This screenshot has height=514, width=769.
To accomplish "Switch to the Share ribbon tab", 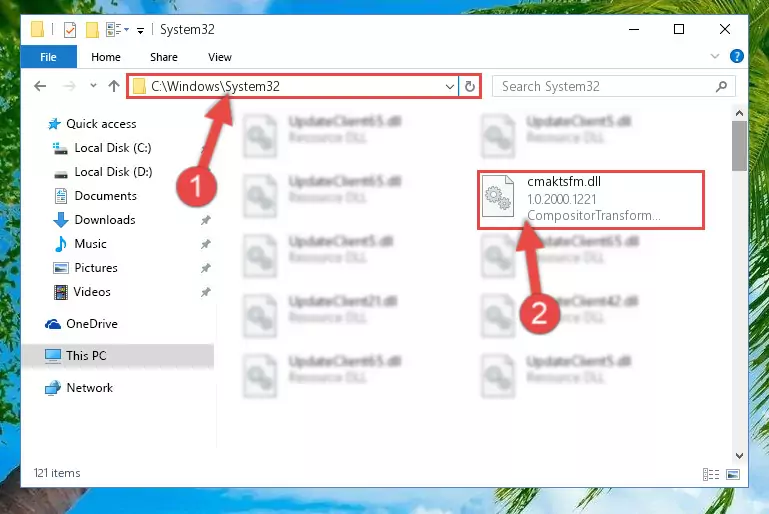I will pos(164,57).
